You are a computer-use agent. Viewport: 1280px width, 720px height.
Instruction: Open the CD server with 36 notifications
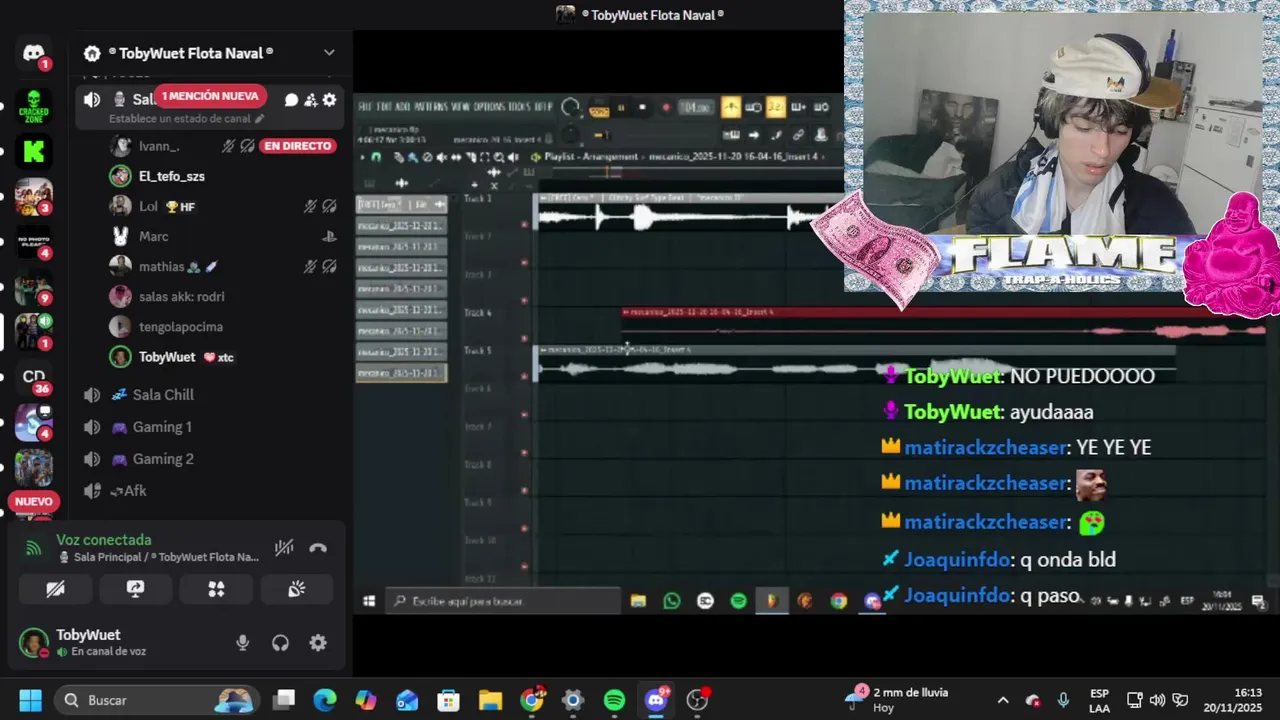pos(33,377)
